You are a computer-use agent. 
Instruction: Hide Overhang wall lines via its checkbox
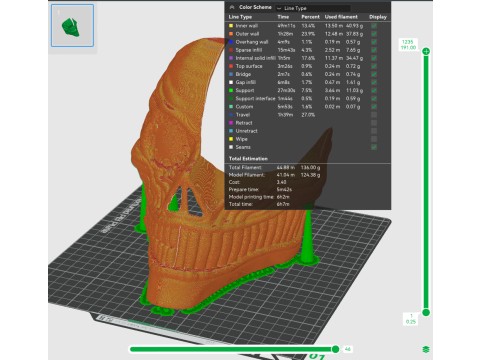(x=374, y=42)
